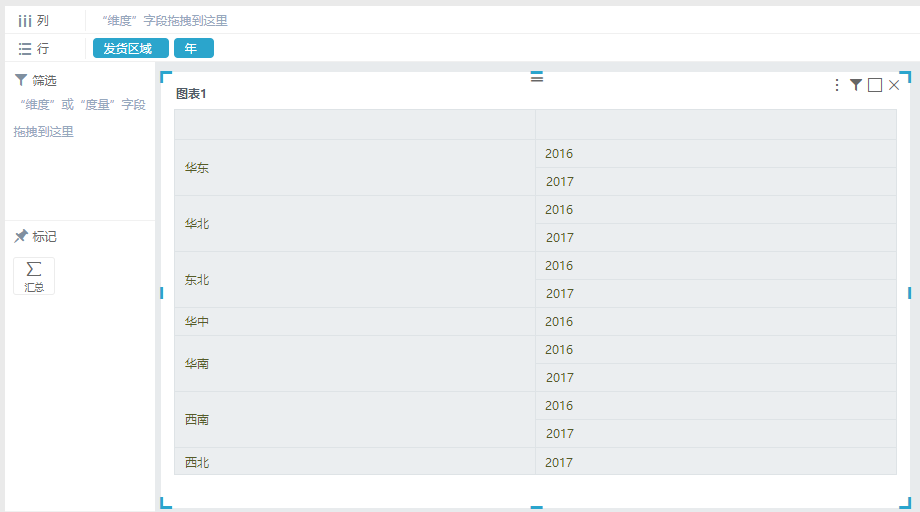Click the 2016 cell for 华中
The image size is (920, 512).
[716, 321]
